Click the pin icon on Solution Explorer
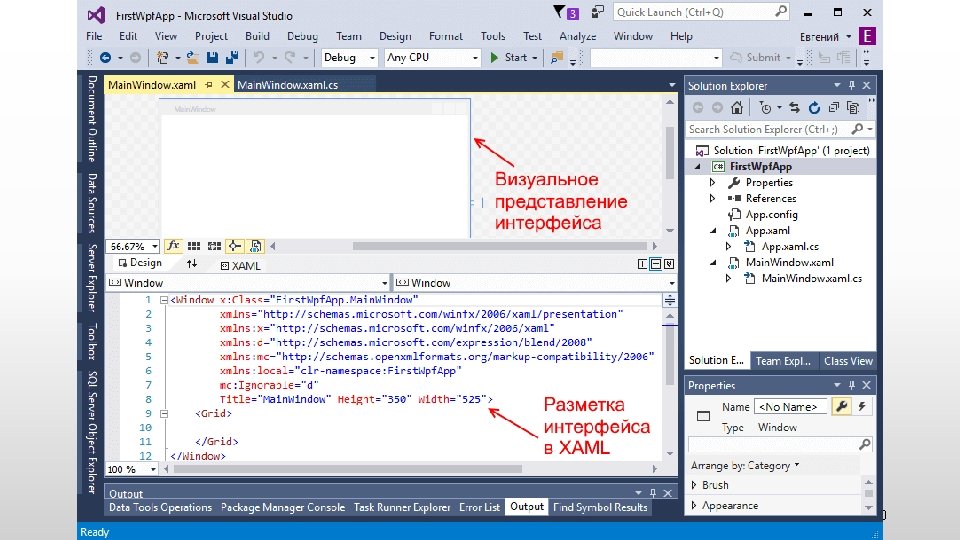 852,86
